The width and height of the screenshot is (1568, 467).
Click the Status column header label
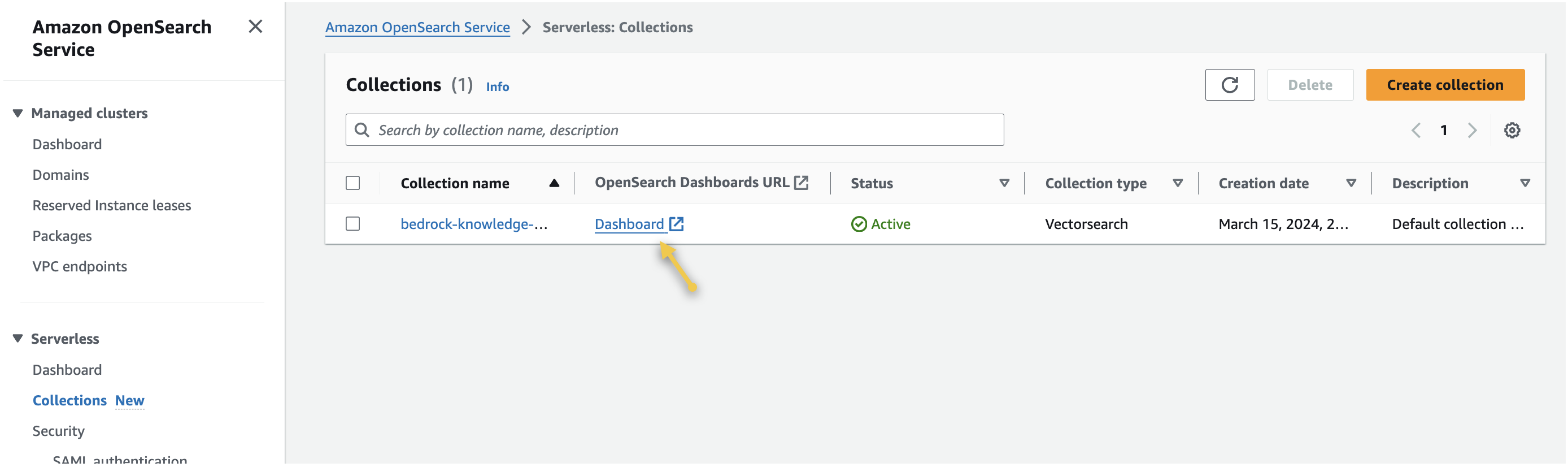click(872, 183)
